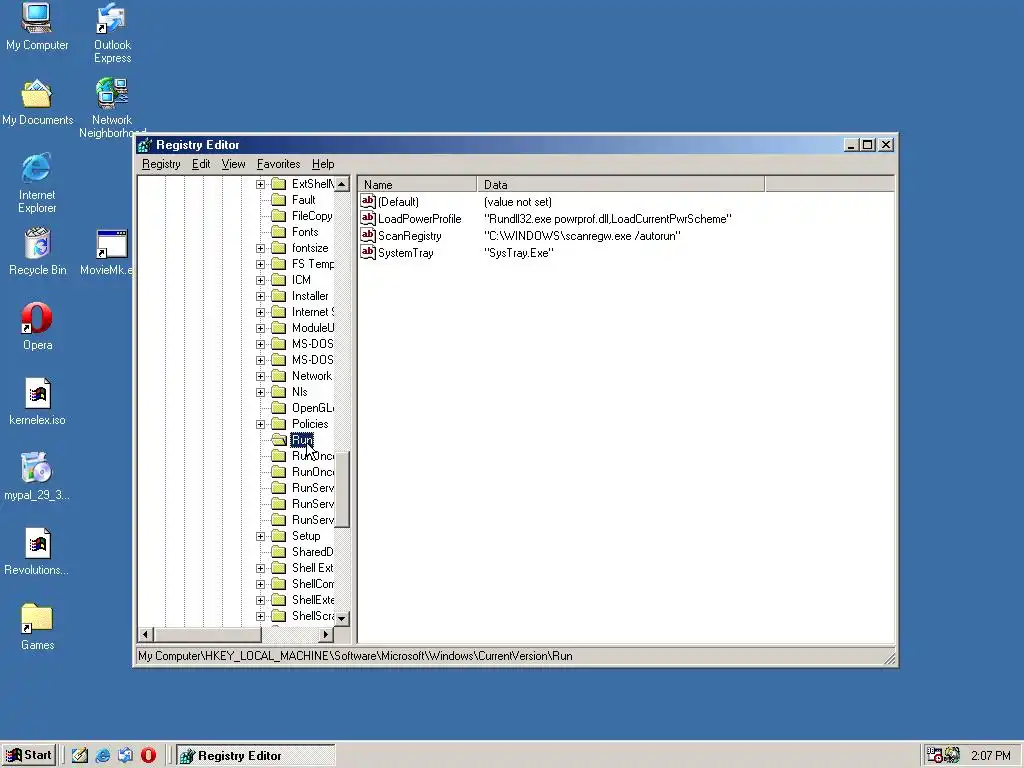Click the OpenGL folder icon
The width and height of the screenshot is (1024, 768).
(279, 408)
